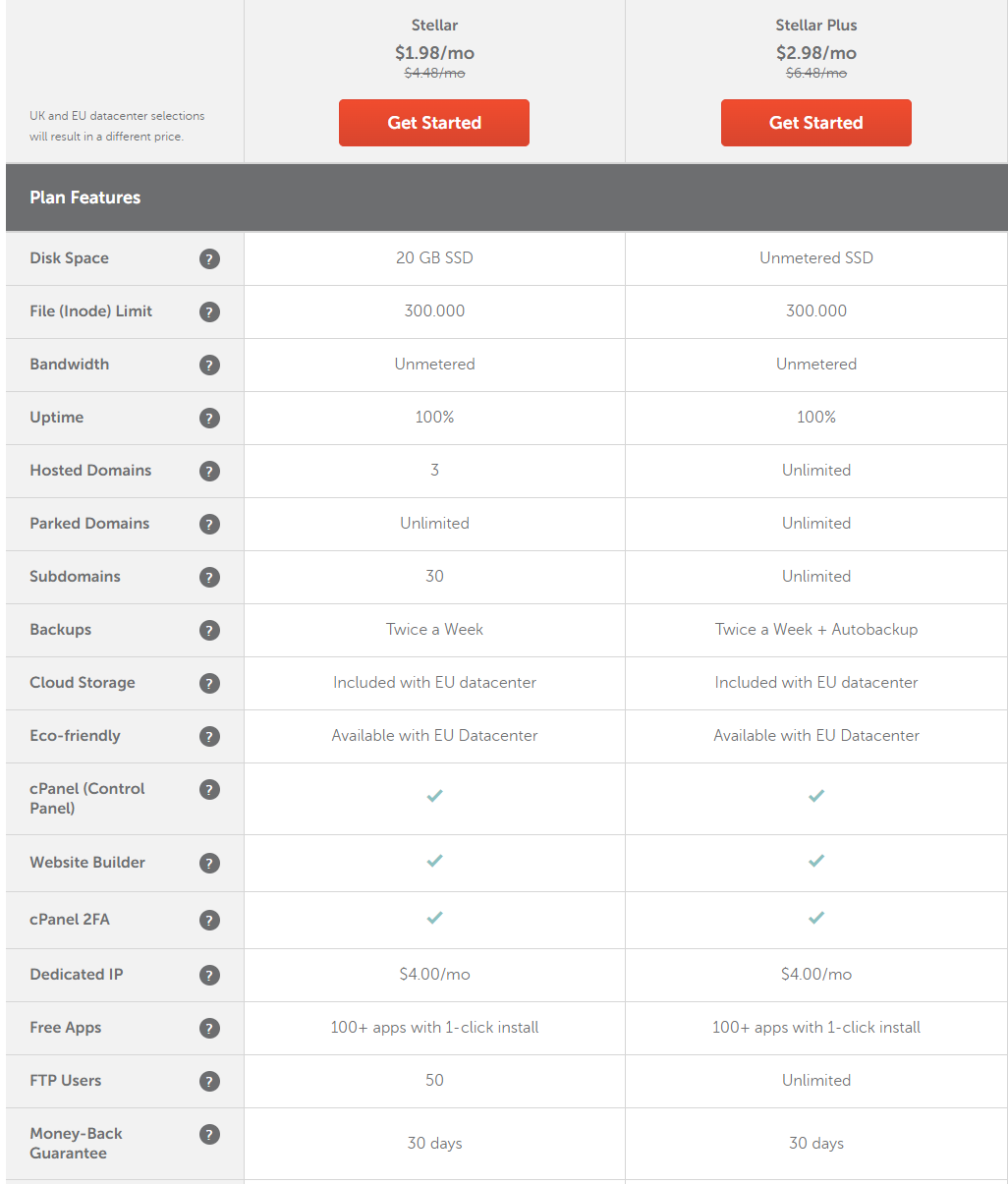This screenshot has width=1008, height=1184.
Task: Show info for Subdomains row
Action: [209, 578]
